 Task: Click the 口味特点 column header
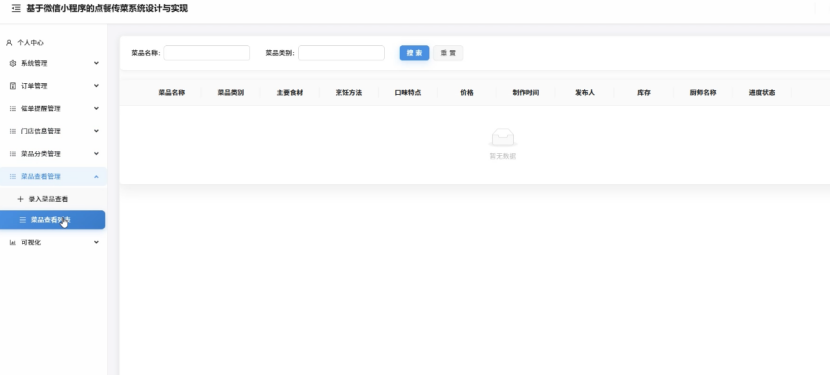coord(408,93)
